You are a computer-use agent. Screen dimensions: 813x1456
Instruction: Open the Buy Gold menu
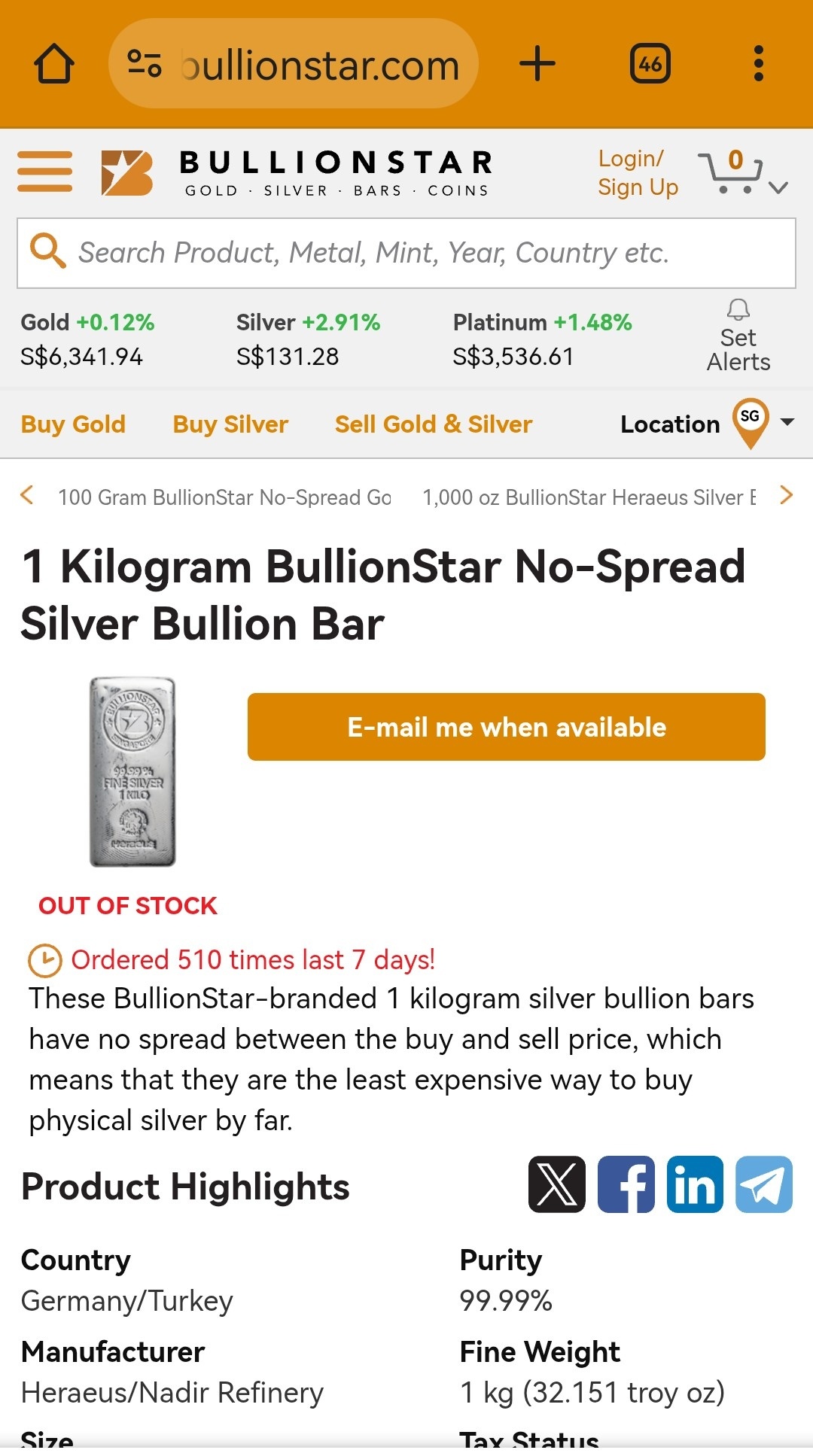click(x=73, y=424)
